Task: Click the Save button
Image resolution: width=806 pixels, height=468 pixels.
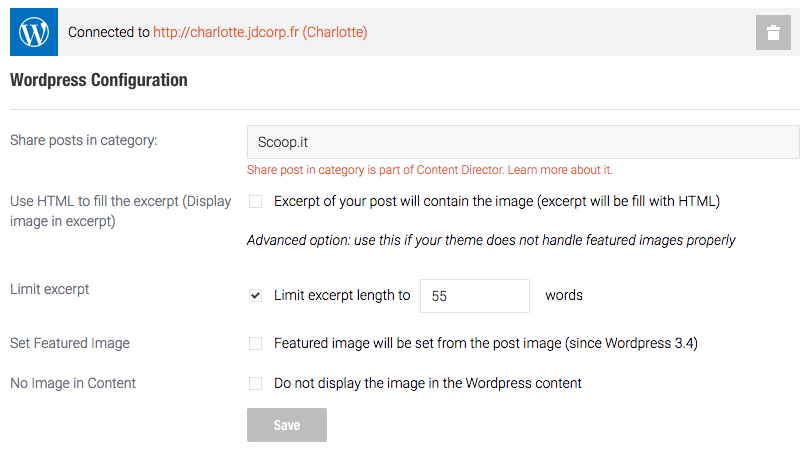Action: (x=287, y=425)
